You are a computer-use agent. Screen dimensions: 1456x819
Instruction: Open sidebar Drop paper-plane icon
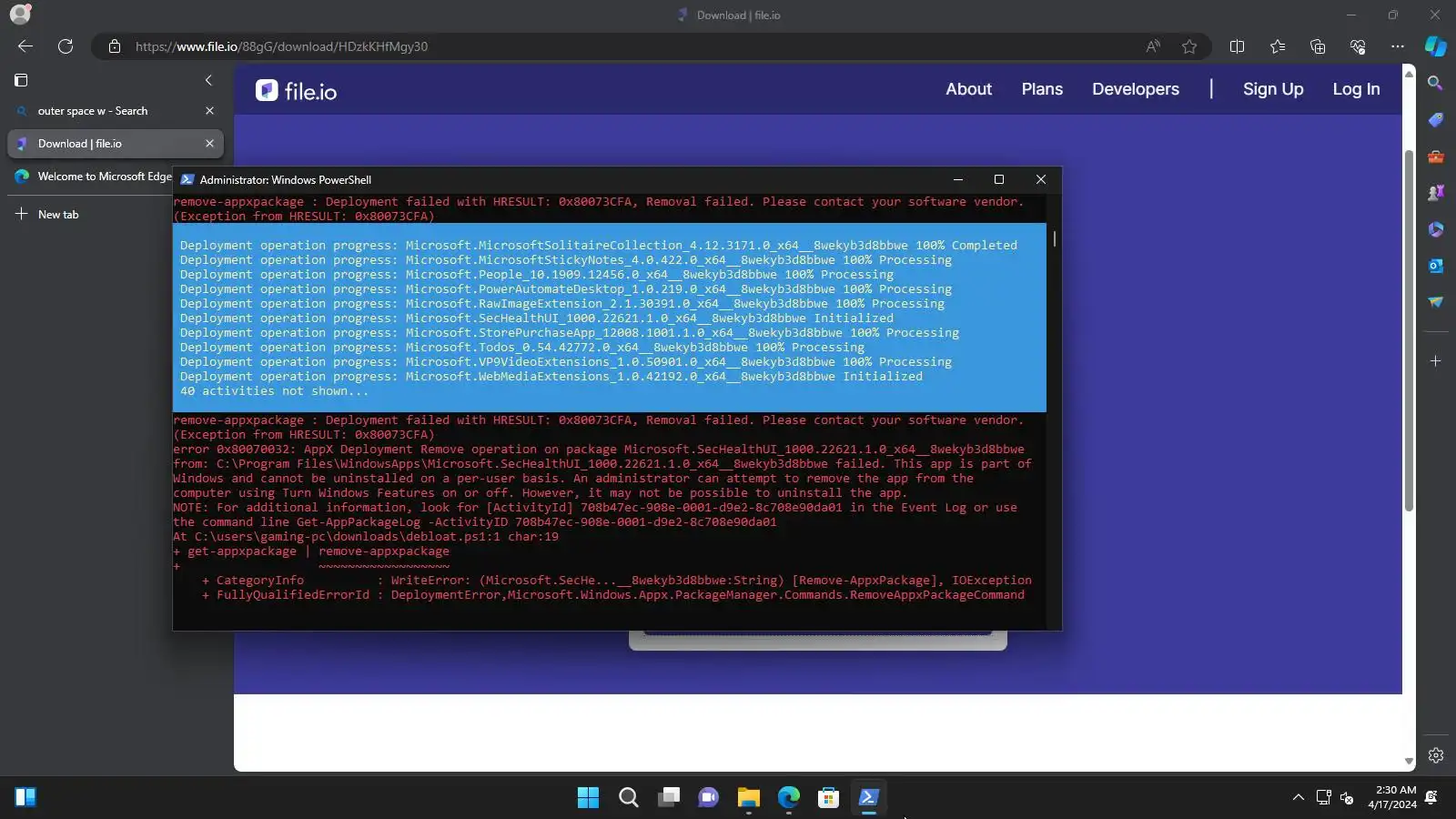(1435, 302)
